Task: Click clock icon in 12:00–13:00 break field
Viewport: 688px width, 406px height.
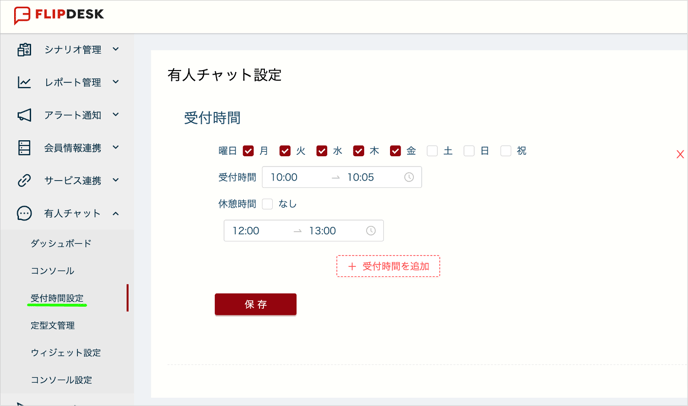Action: click(371, 230)
